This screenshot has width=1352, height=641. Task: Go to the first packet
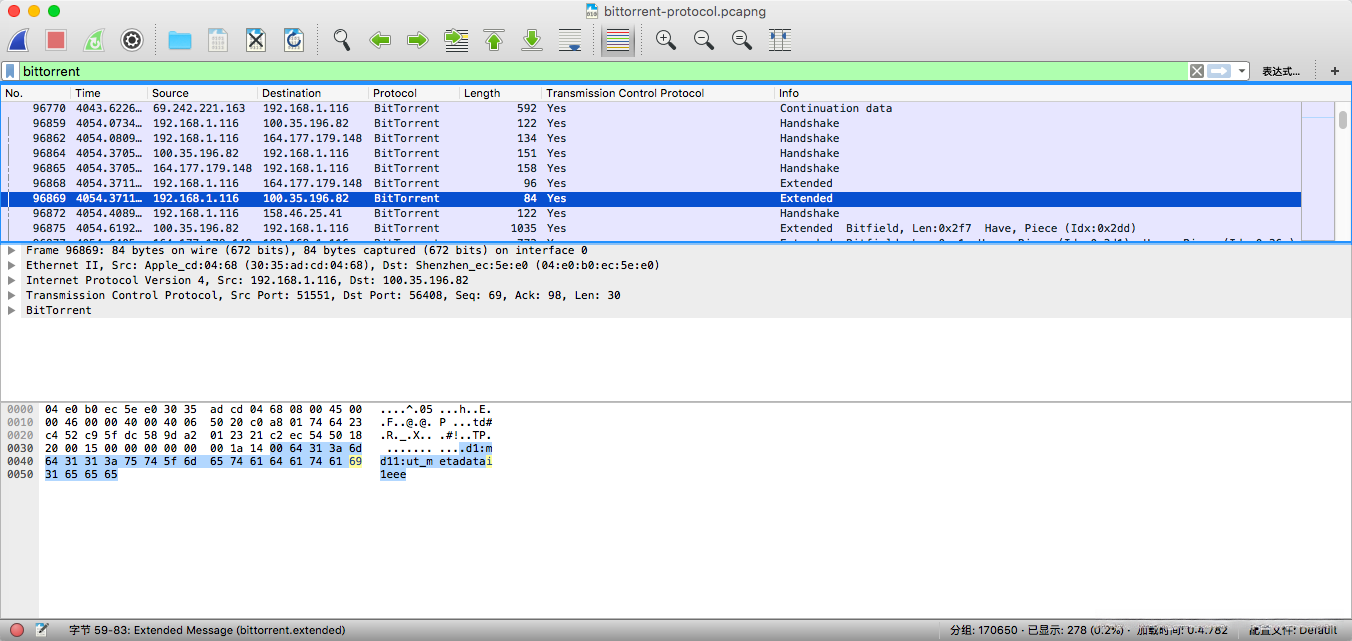(494, 40)
